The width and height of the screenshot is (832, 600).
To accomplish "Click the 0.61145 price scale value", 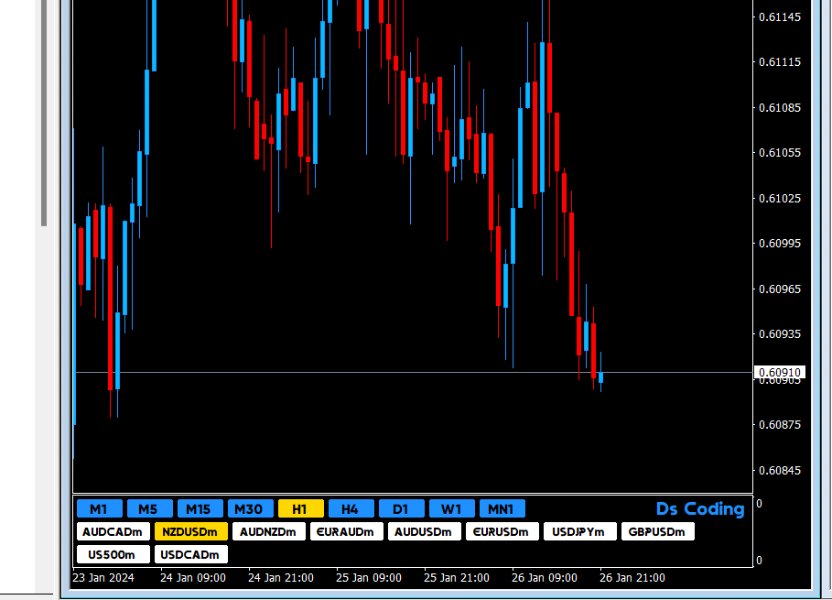I will click(779, 17).
